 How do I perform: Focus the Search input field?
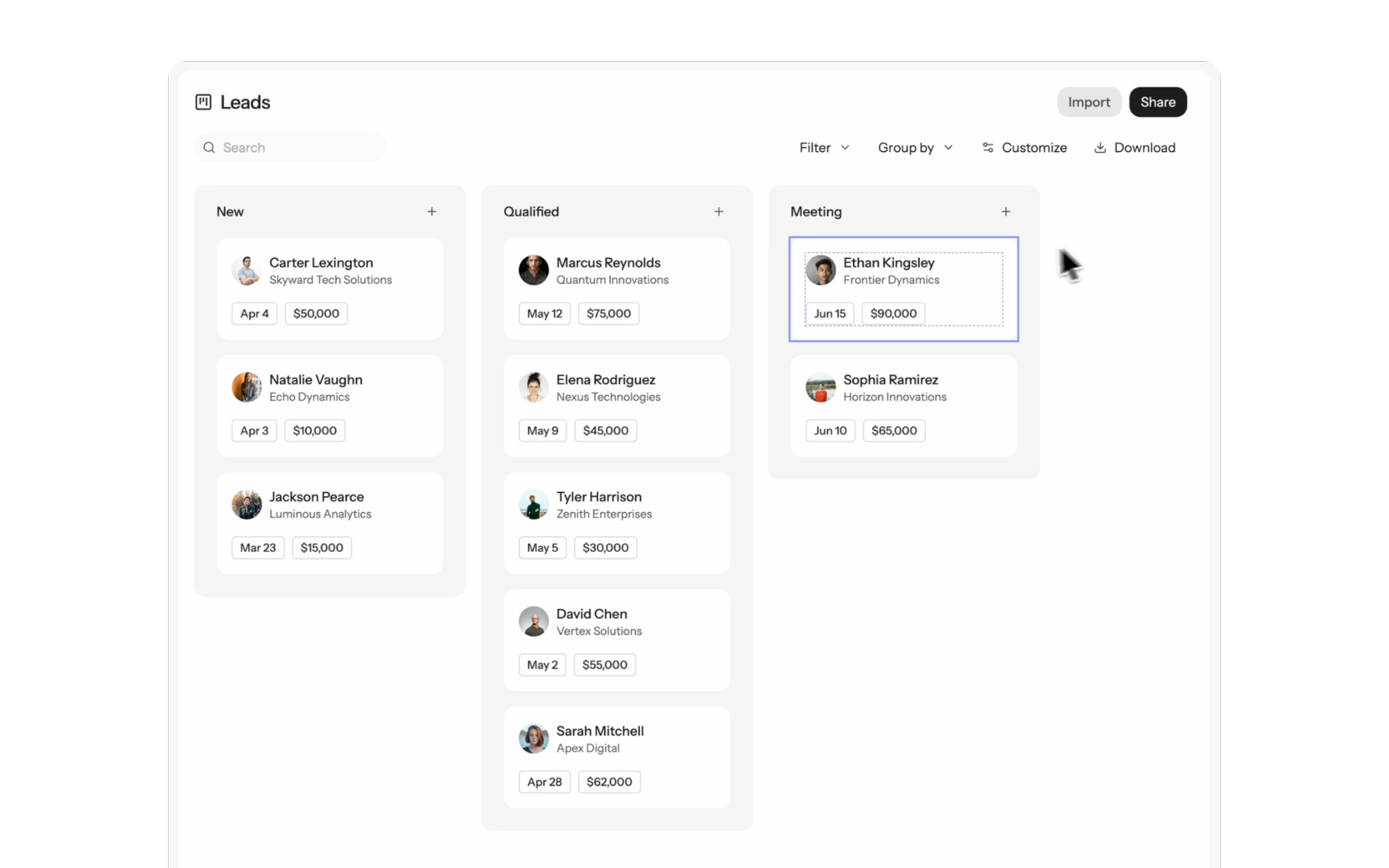(297, 148)
